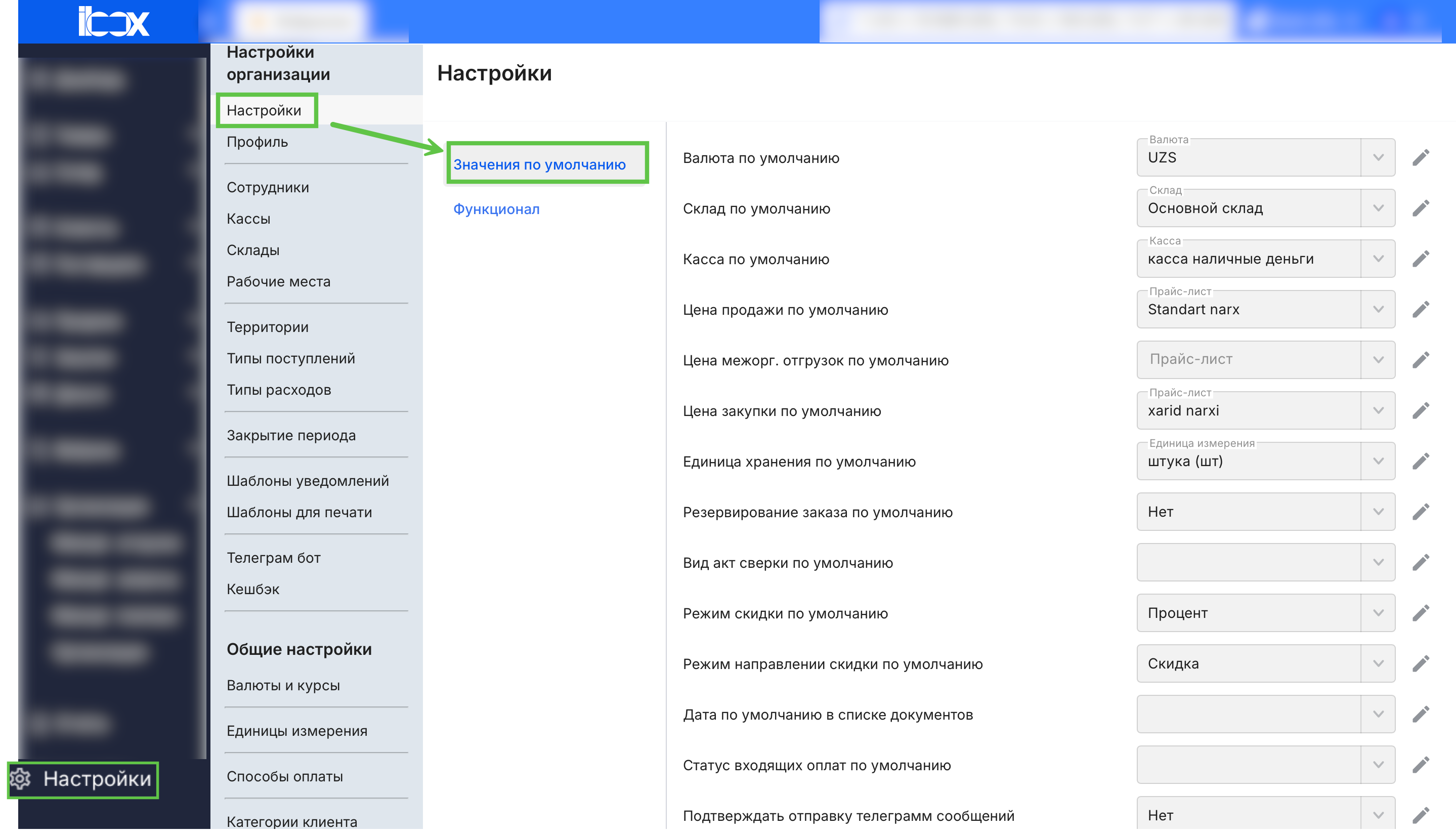Open Валюты и курсы settings
This screenshot has width=1456, height=833.
coord(283,685)
